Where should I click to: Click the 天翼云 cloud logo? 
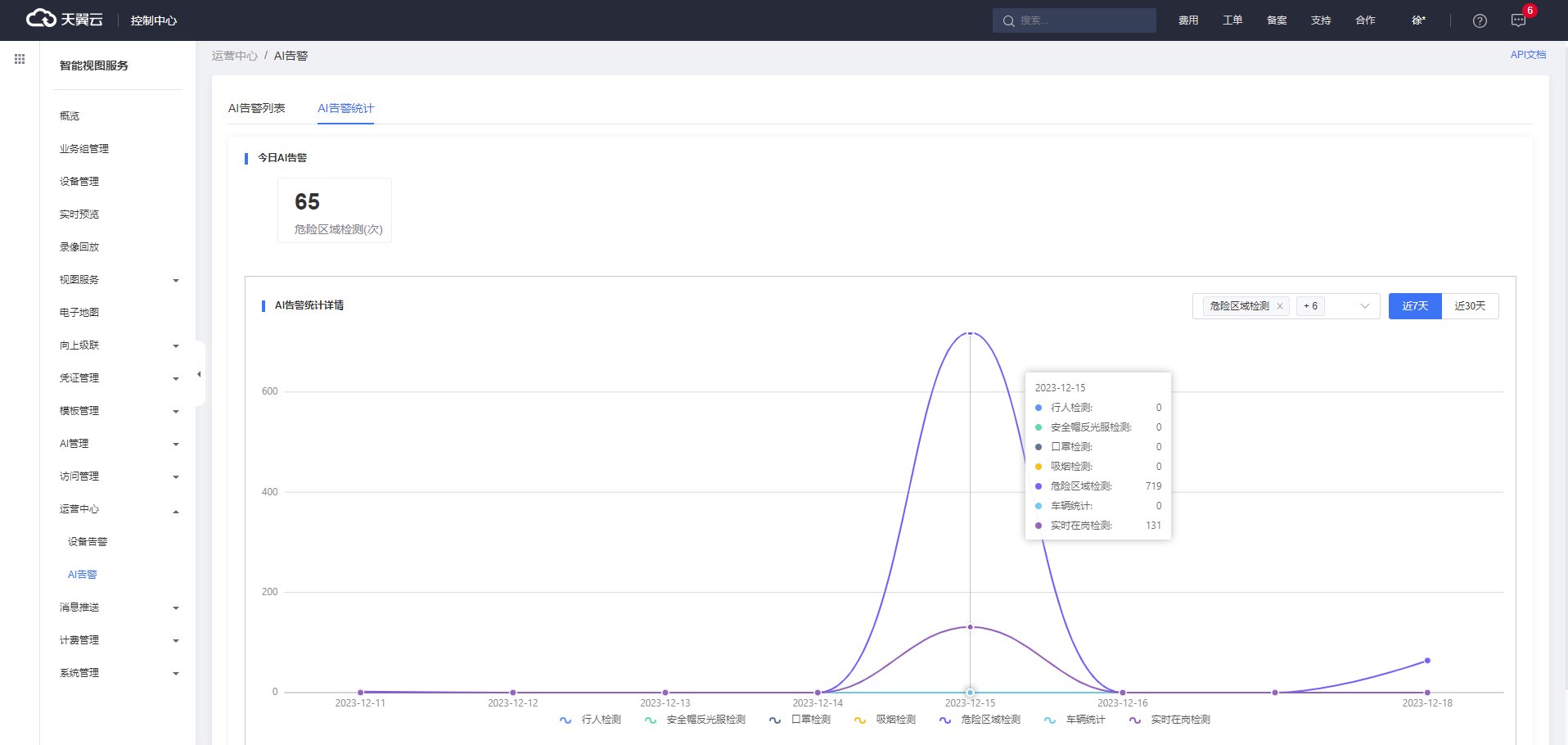coord(65,19)
